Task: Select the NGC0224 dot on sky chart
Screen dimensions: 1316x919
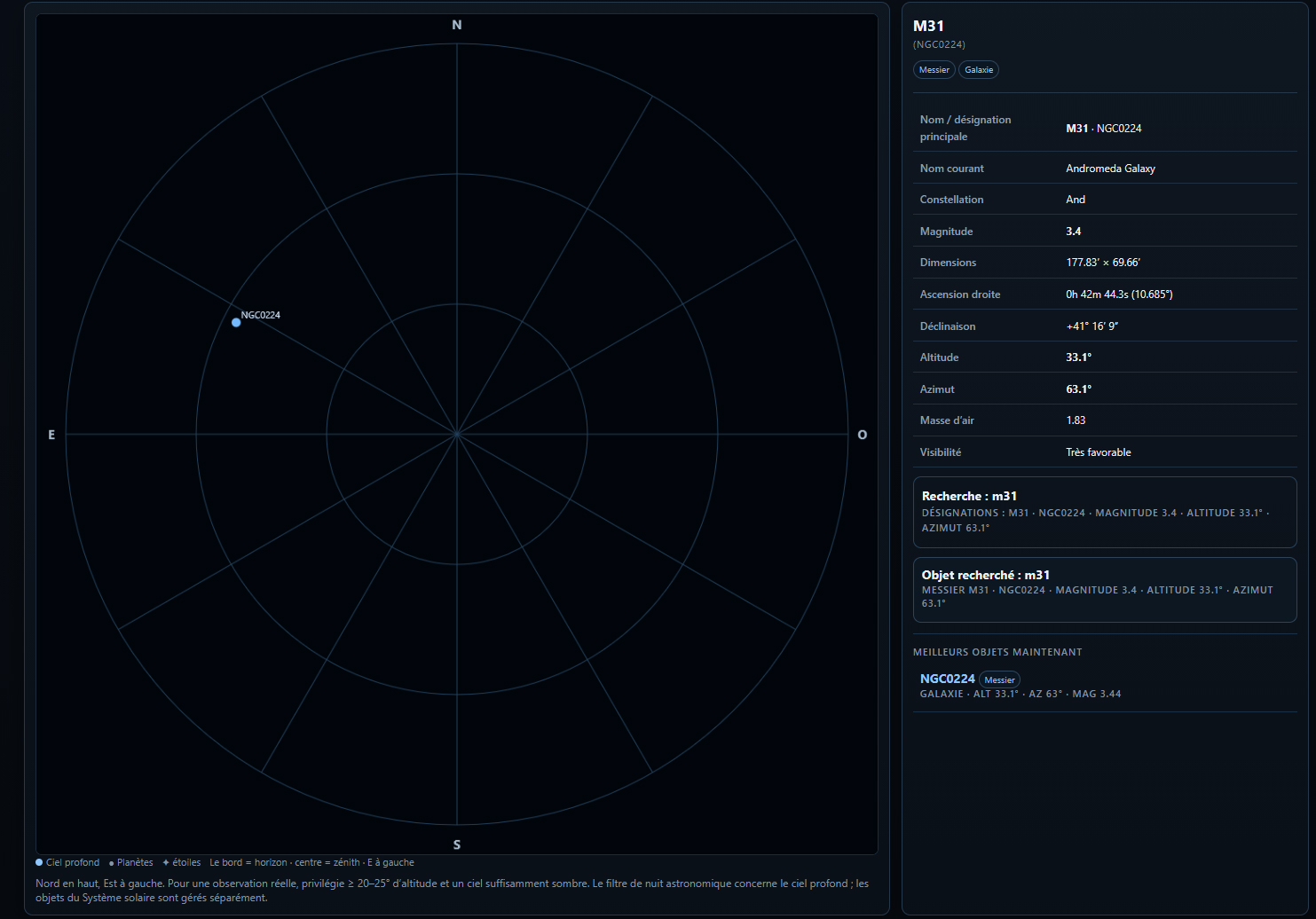Action: pos(236,322)
